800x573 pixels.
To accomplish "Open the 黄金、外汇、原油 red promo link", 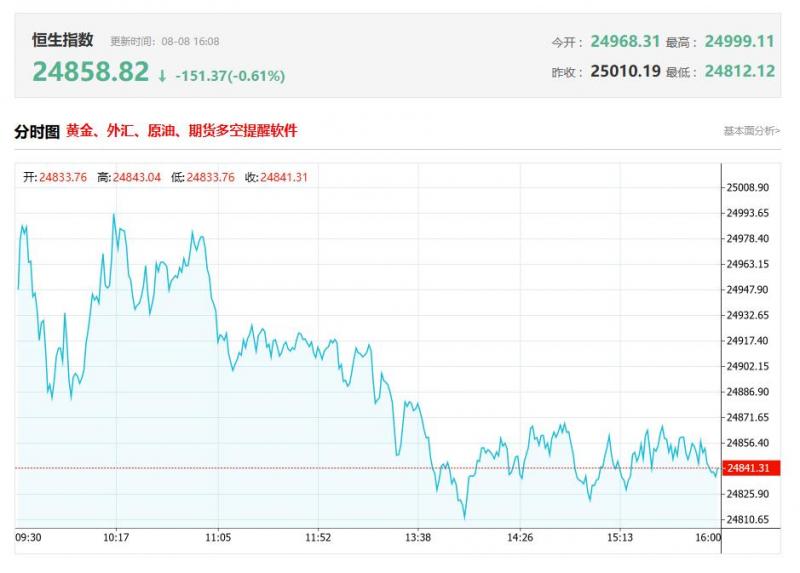I will [x=182, y=131].
